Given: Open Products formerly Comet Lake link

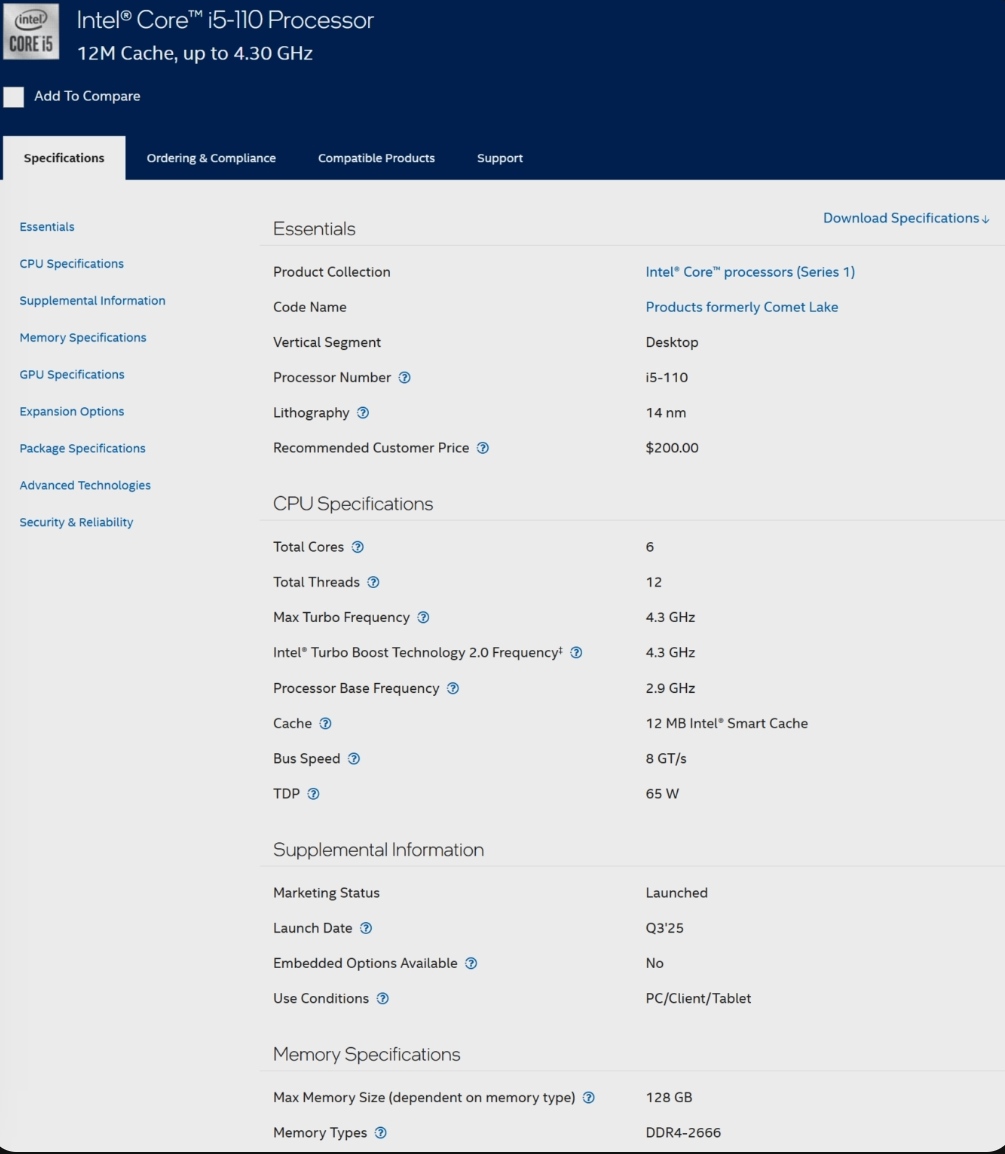Looking at the screenshot, I should tap(742, 307).
